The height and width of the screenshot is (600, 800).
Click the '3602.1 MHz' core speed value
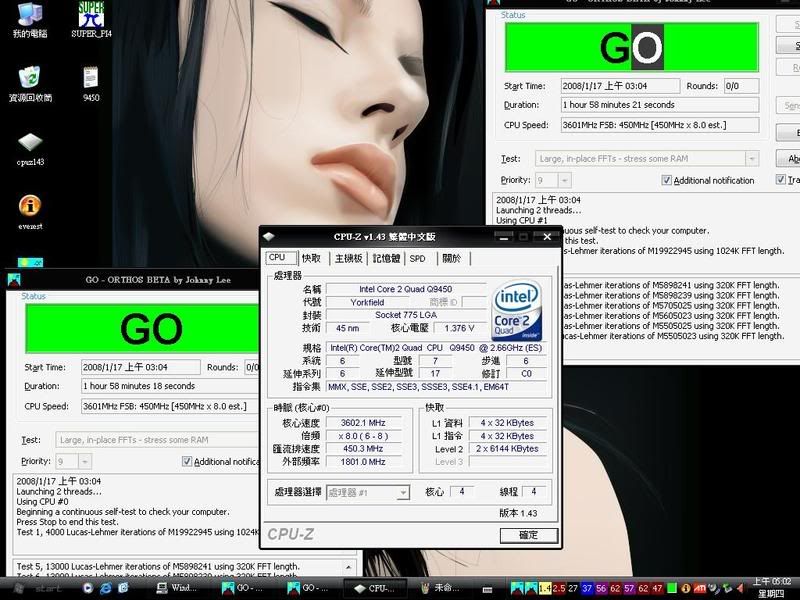[363, 423]
